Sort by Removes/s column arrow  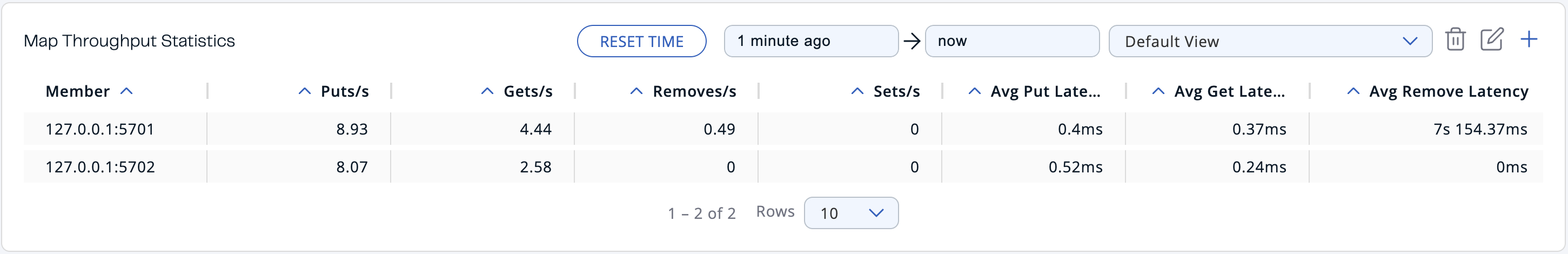coord(636,91)
